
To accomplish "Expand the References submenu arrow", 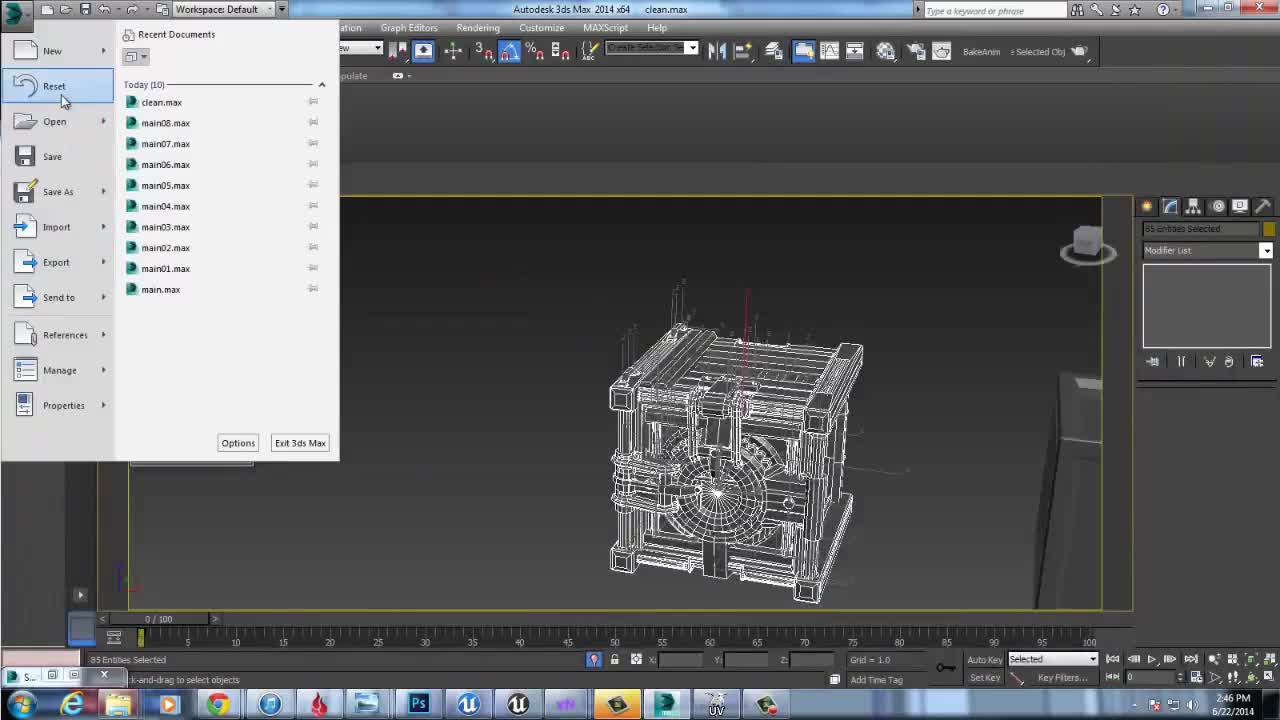I will (x=103, y=335).
